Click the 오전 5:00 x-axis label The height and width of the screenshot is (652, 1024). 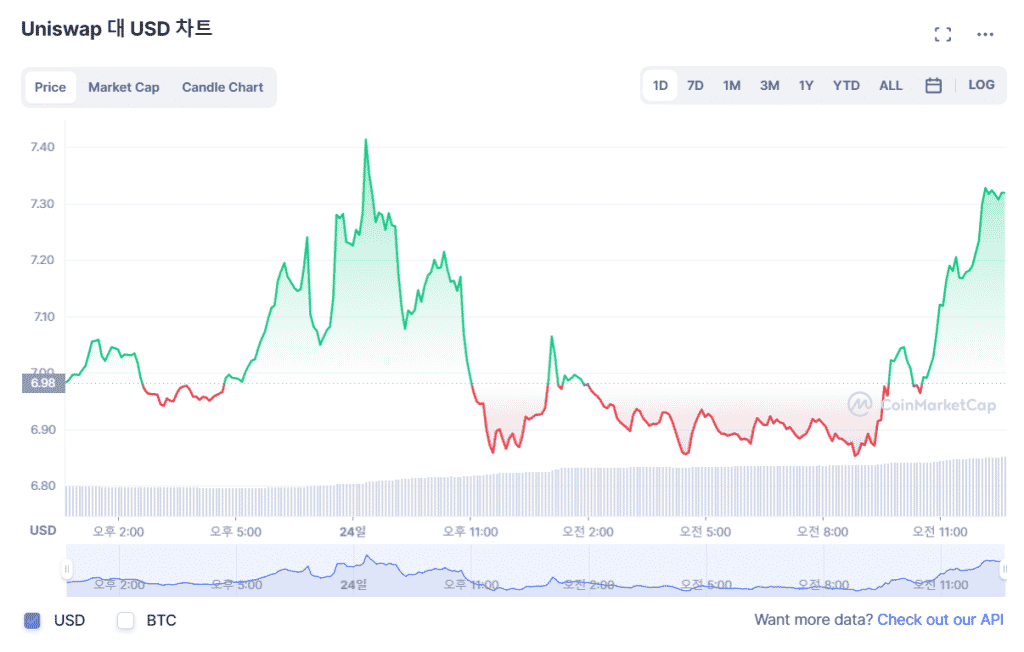[705, 532]
